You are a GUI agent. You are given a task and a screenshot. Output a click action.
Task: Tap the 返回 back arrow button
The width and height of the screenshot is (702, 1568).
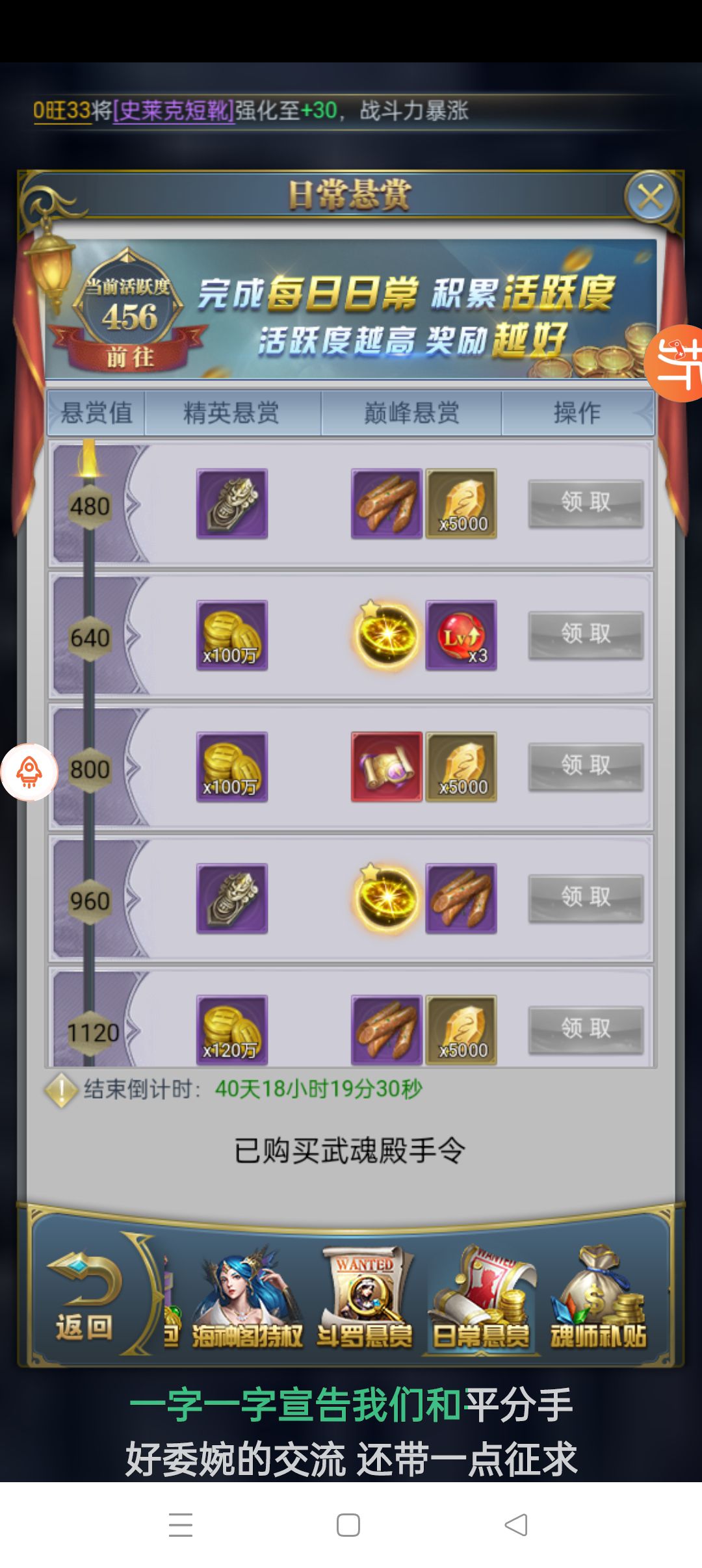coord(84,1296)
